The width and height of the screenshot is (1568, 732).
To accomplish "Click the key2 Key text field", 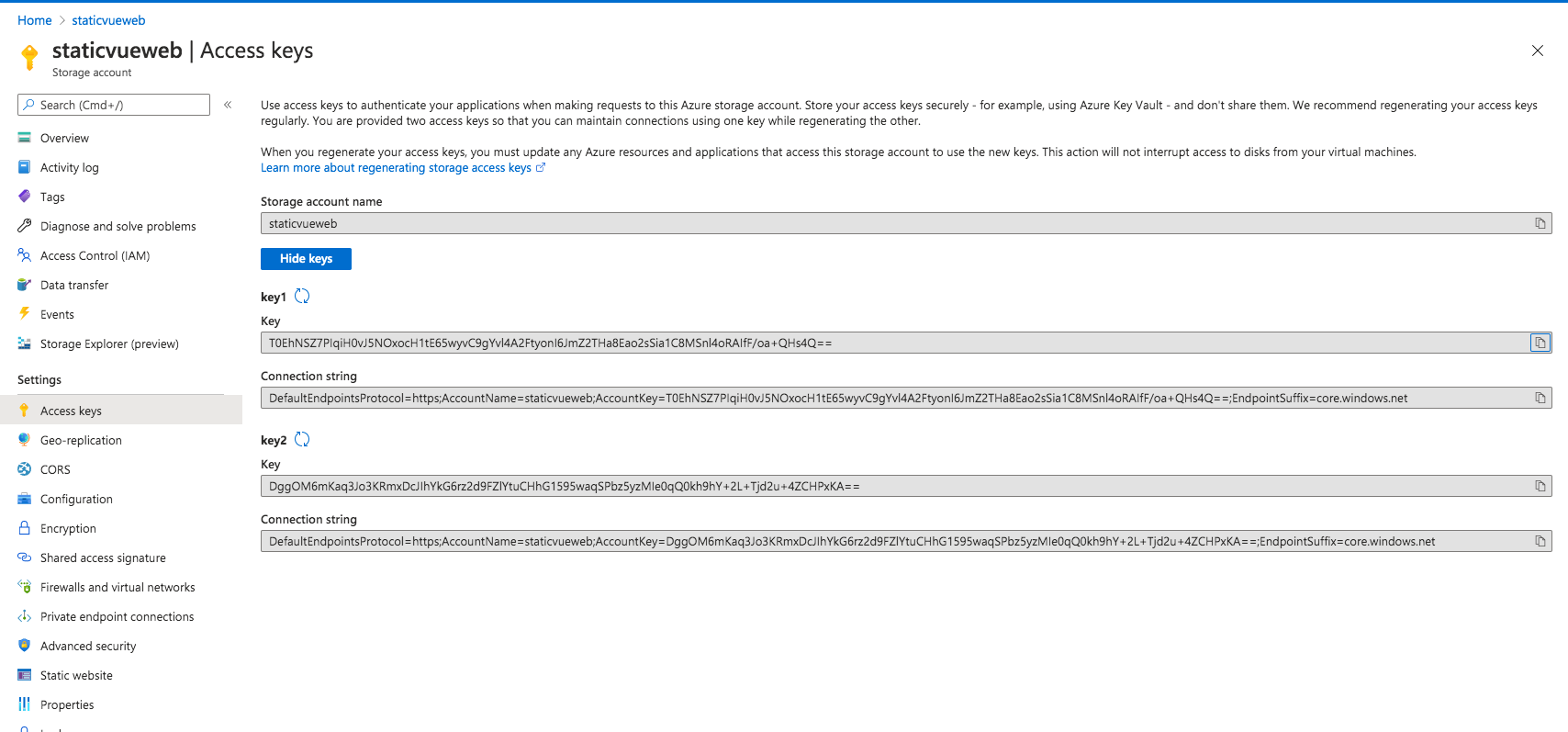I will point(906,486).
